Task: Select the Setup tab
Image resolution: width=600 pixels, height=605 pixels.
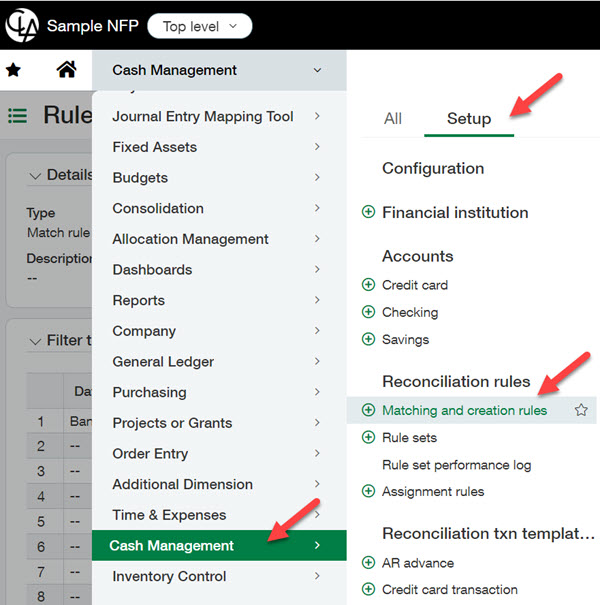Action: tap(468, 119)
